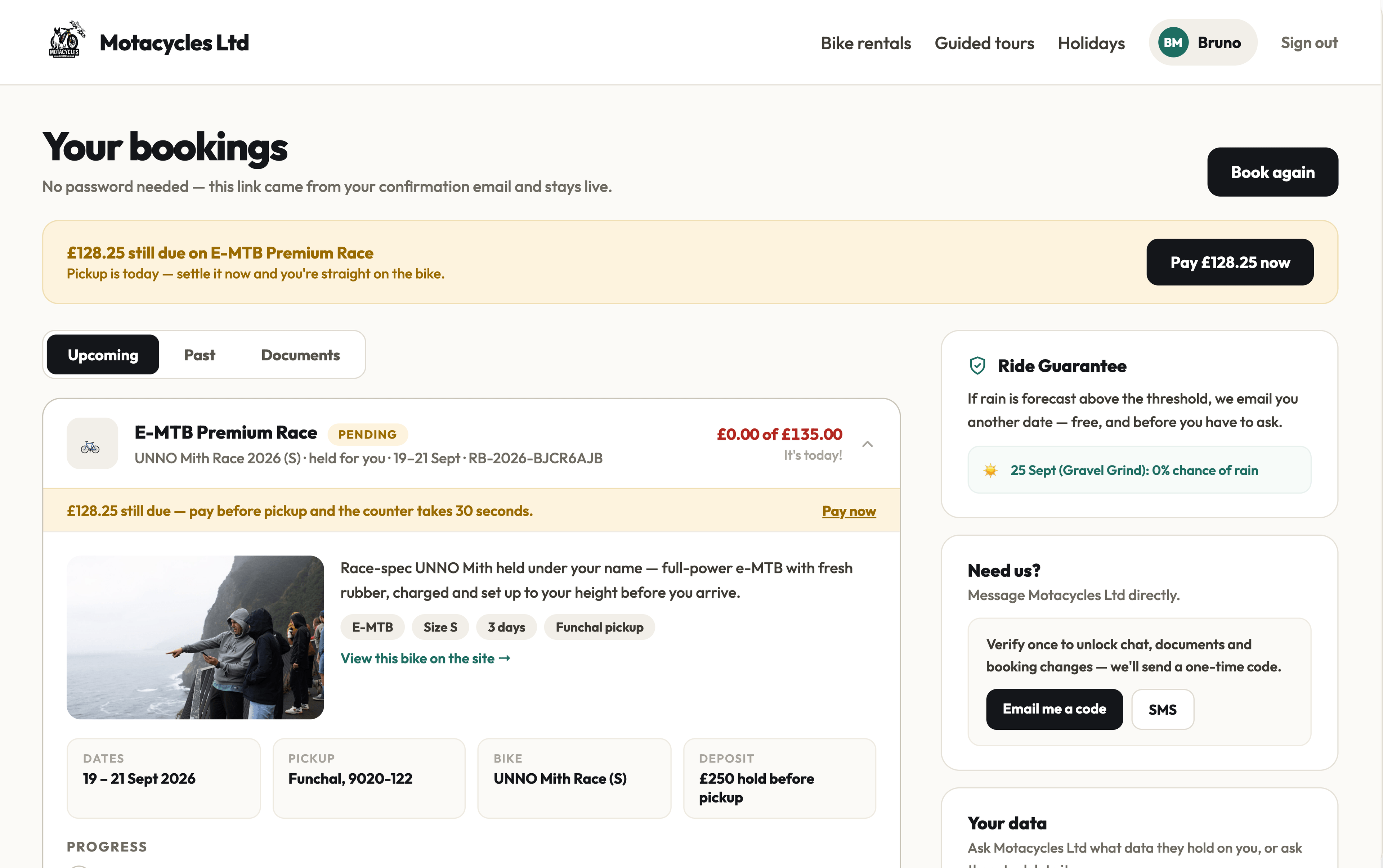
Task: Click Bike UNNO Mith Race (S) card
Action: coord(574,778)
